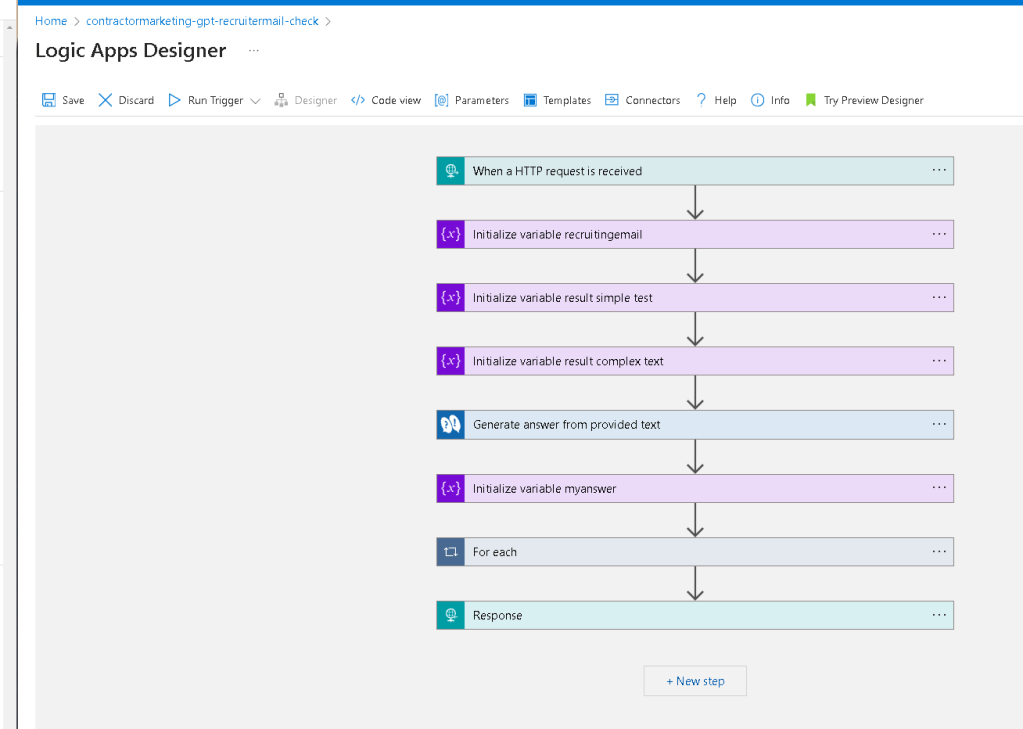Screen dimensions: 1023x729
Task: Open ellipsis menu on Response step
Action: coord(939,615)
